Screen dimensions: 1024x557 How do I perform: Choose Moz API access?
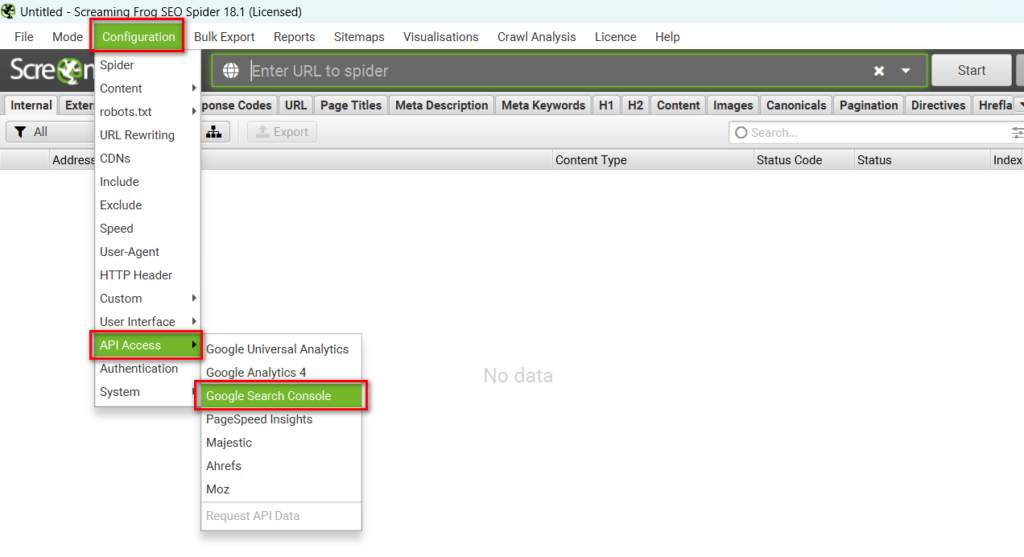[281, 489]
